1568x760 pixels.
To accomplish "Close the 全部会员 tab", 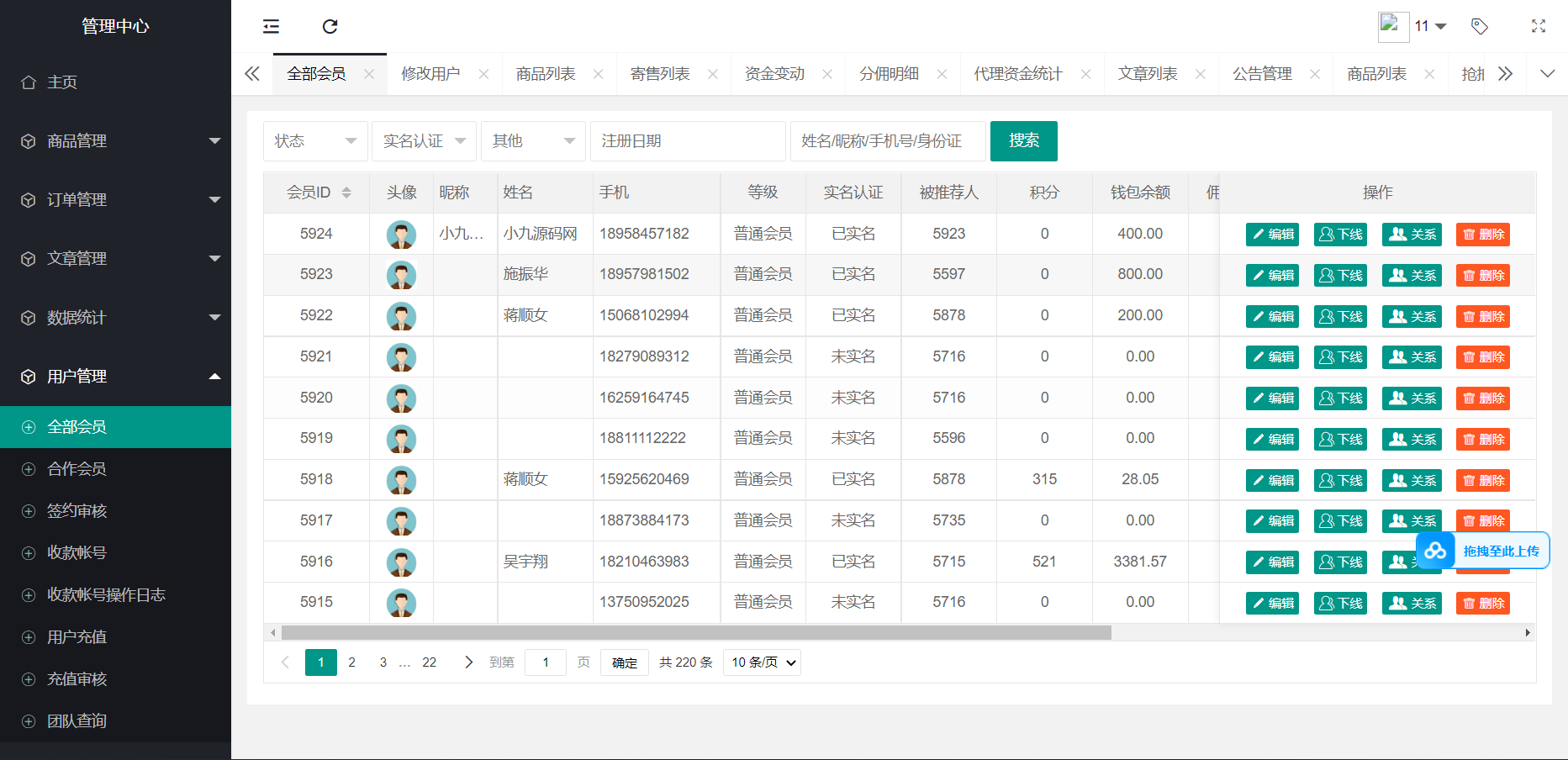I will click(x=369, y=74).
